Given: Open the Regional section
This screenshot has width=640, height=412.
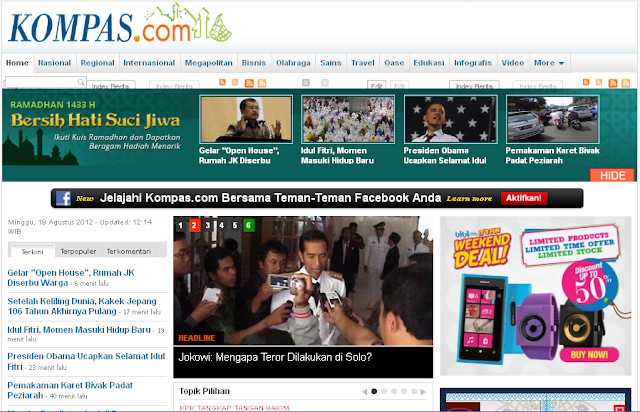Looking at the screenshot, I should (x=98, y=63).
